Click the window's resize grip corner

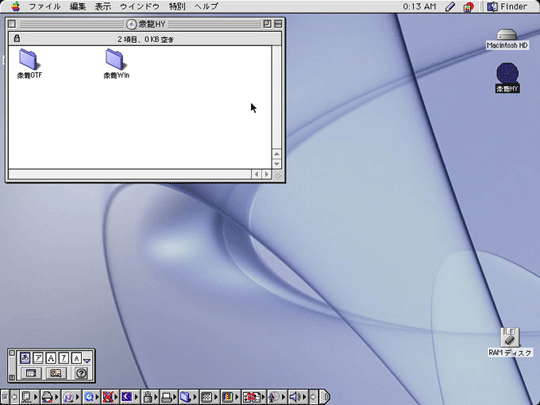(x=277, y=175)
